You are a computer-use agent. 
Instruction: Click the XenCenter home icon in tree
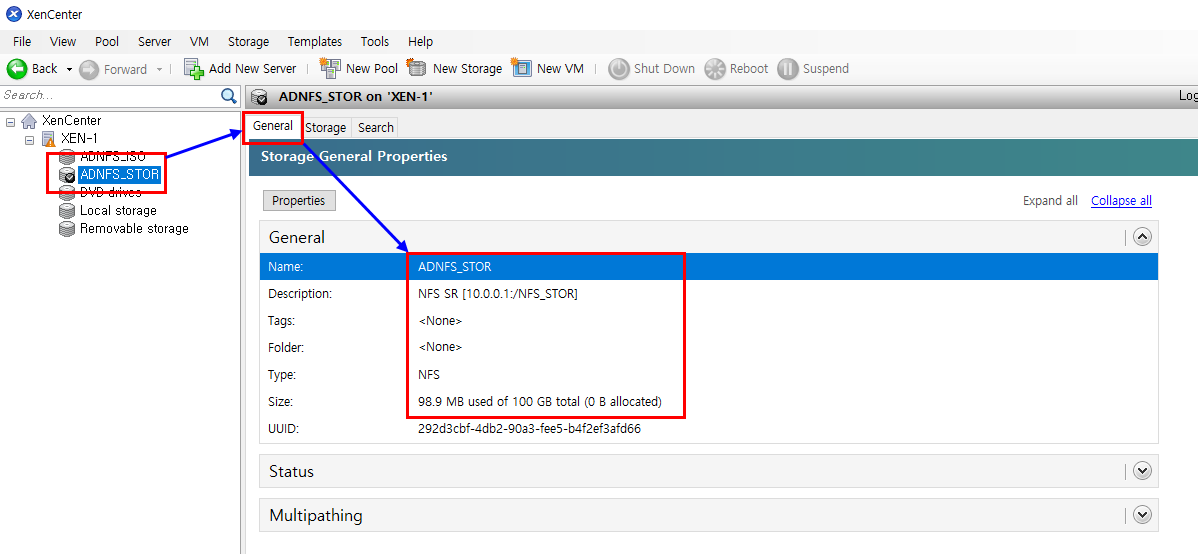pos(29,121)
